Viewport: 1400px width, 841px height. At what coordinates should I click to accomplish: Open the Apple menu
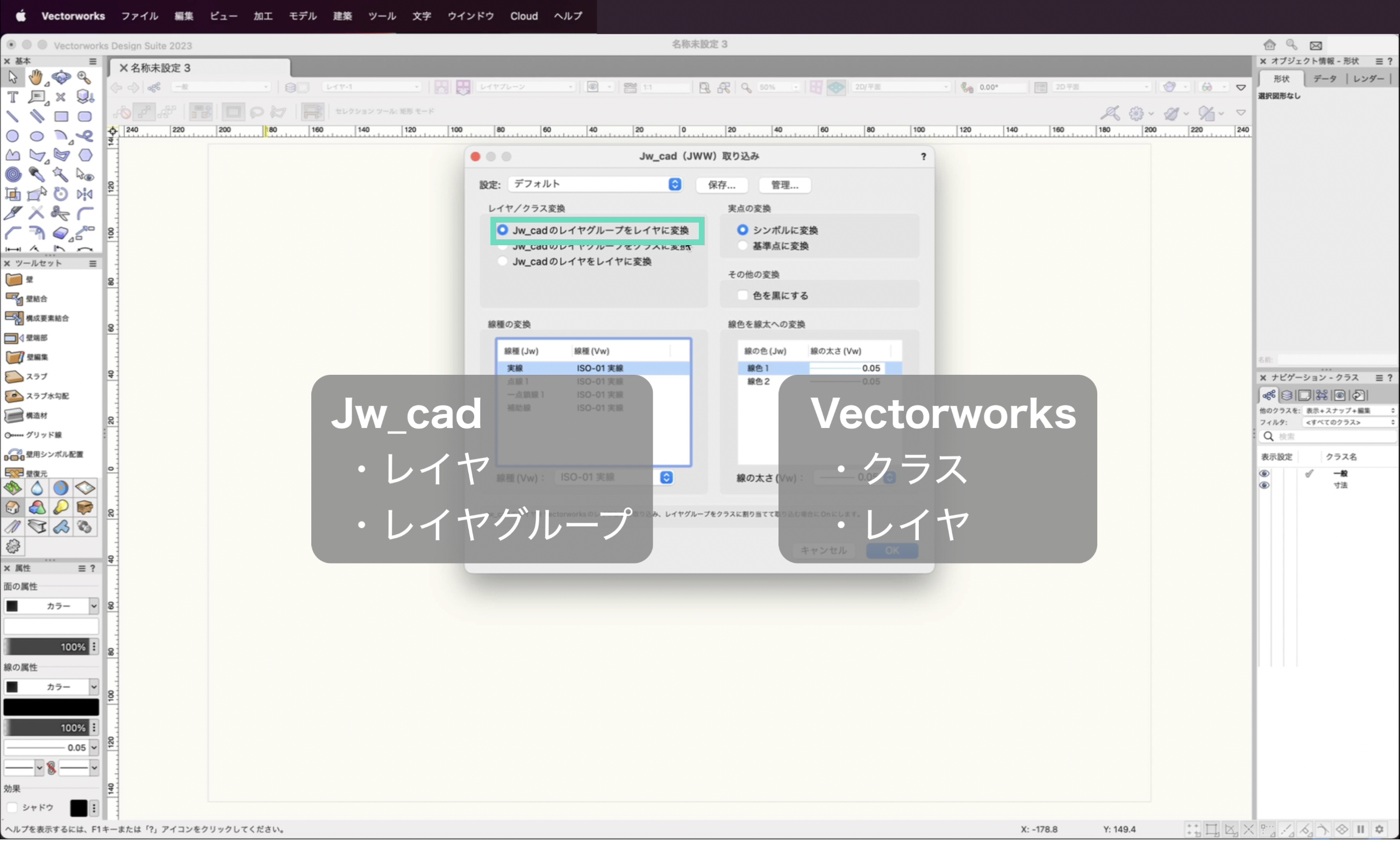20,16
